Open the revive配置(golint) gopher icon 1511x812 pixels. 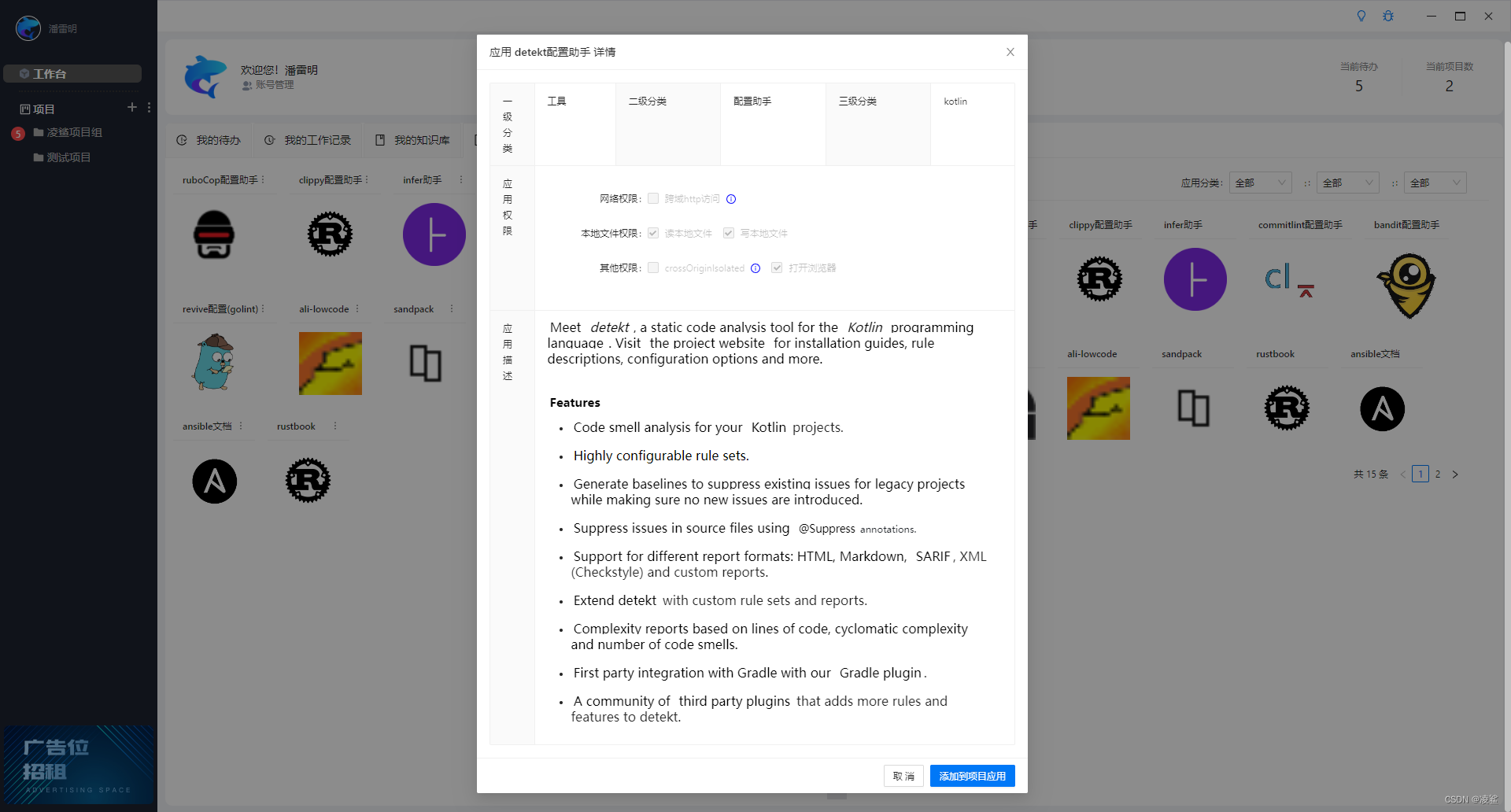(x=213, y=363)
